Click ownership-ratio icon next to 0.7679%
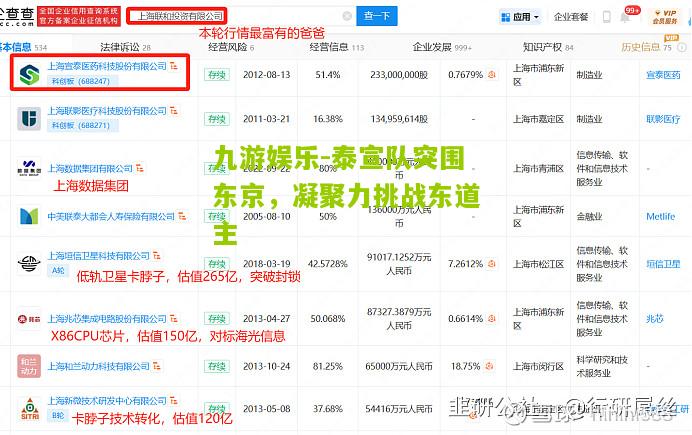 (x=492, y=75)
